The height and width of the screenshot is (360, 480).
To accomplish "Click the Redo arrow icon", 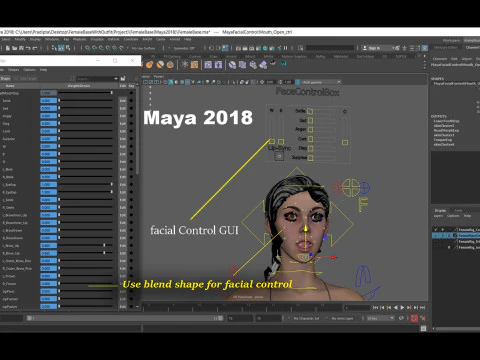I will 34,48.
